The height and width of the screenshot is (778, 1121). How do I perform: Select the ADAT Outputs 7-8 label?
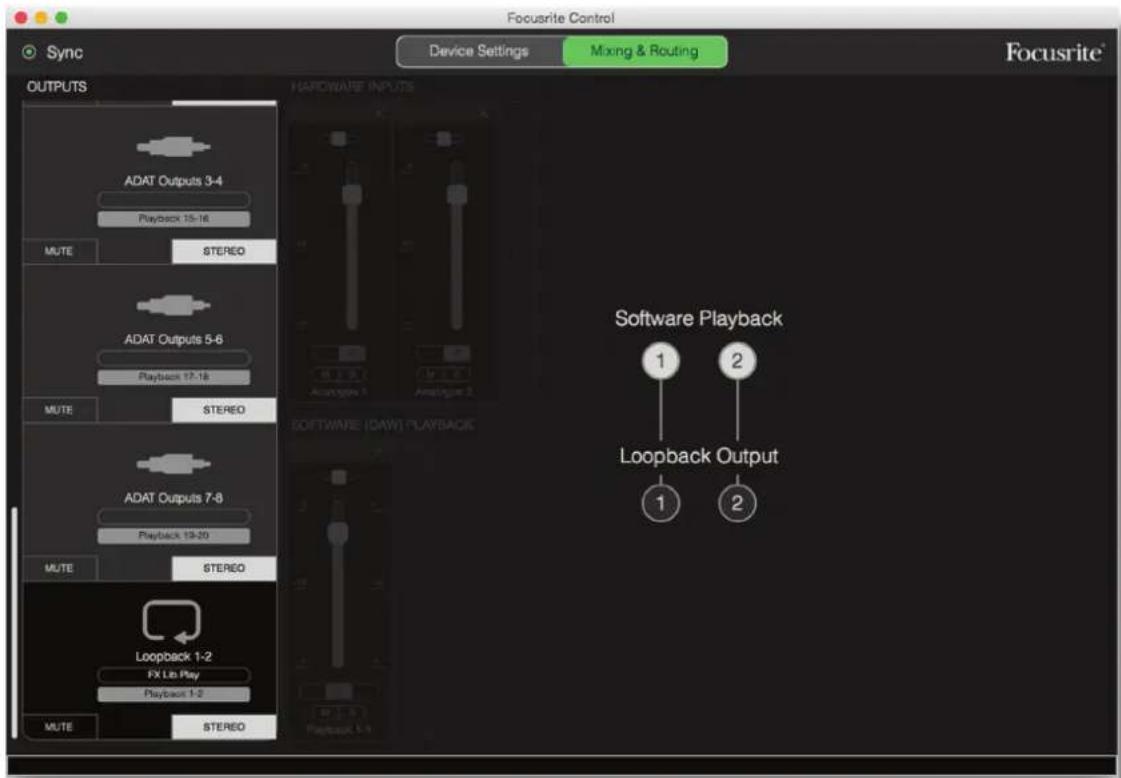point(174,498)
